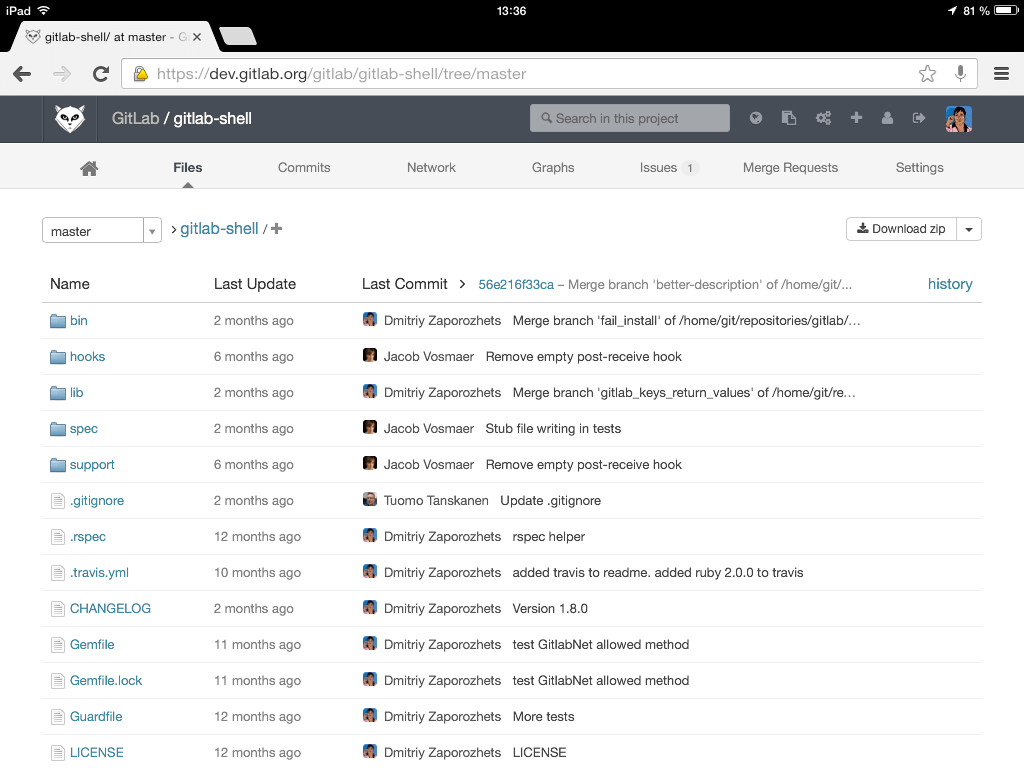1024x768 pixels.
Task: Open profile via the person silhouette icon
Action: (x=887, y=118)
